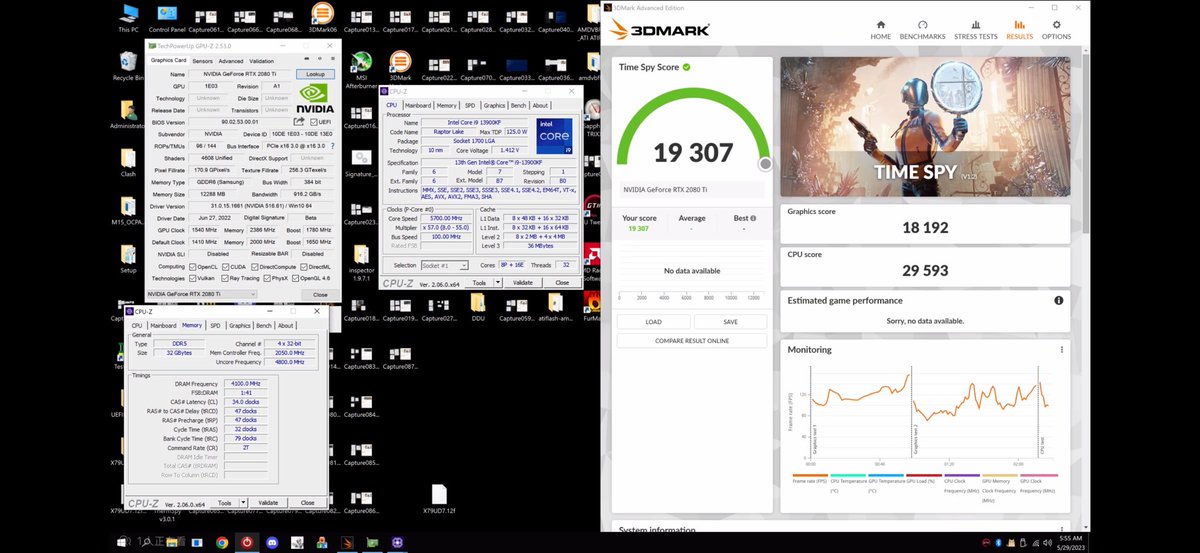Expand Tools arrow in CPU-Z CPU window
1200x553 pixels.
[x=498, y=283]
